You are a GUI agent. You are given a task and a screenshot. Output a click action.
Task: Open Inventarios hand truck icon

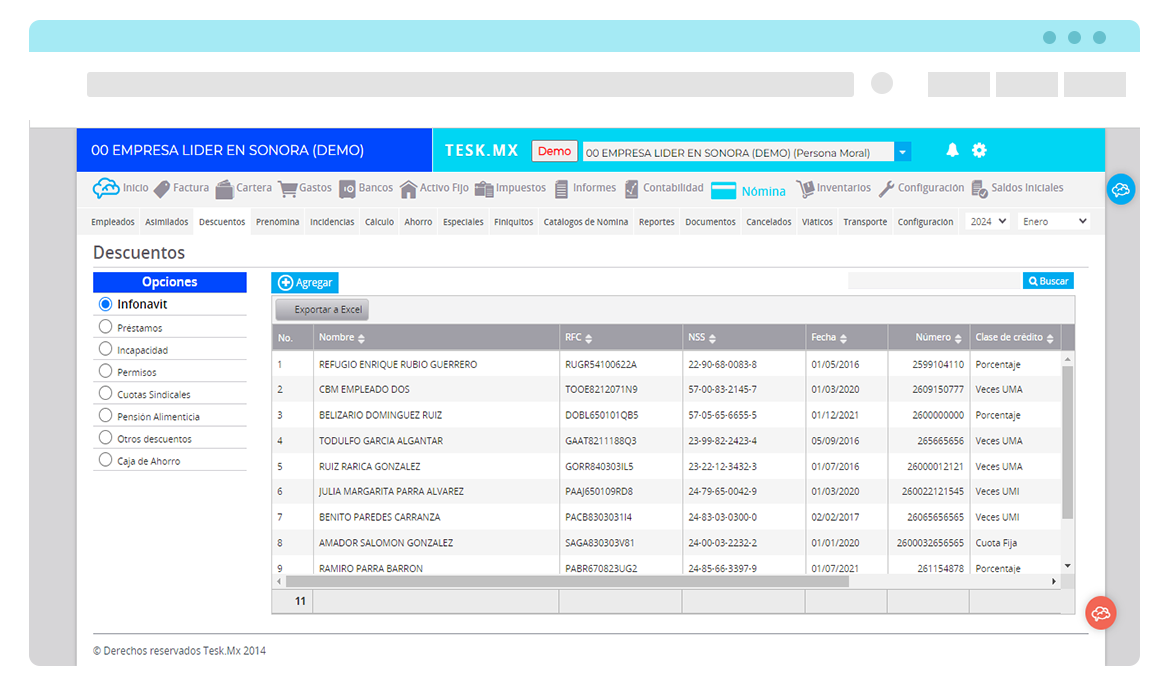[805, 189]
